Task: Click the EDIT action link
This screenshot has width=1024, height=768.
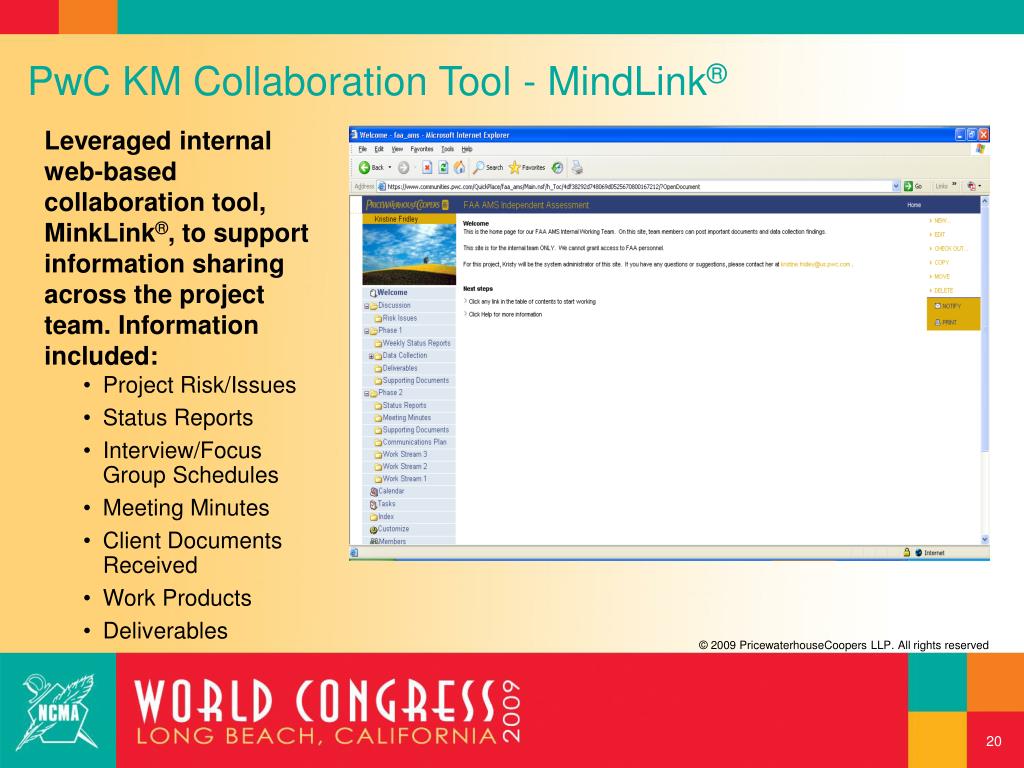Action: [938, 234]
